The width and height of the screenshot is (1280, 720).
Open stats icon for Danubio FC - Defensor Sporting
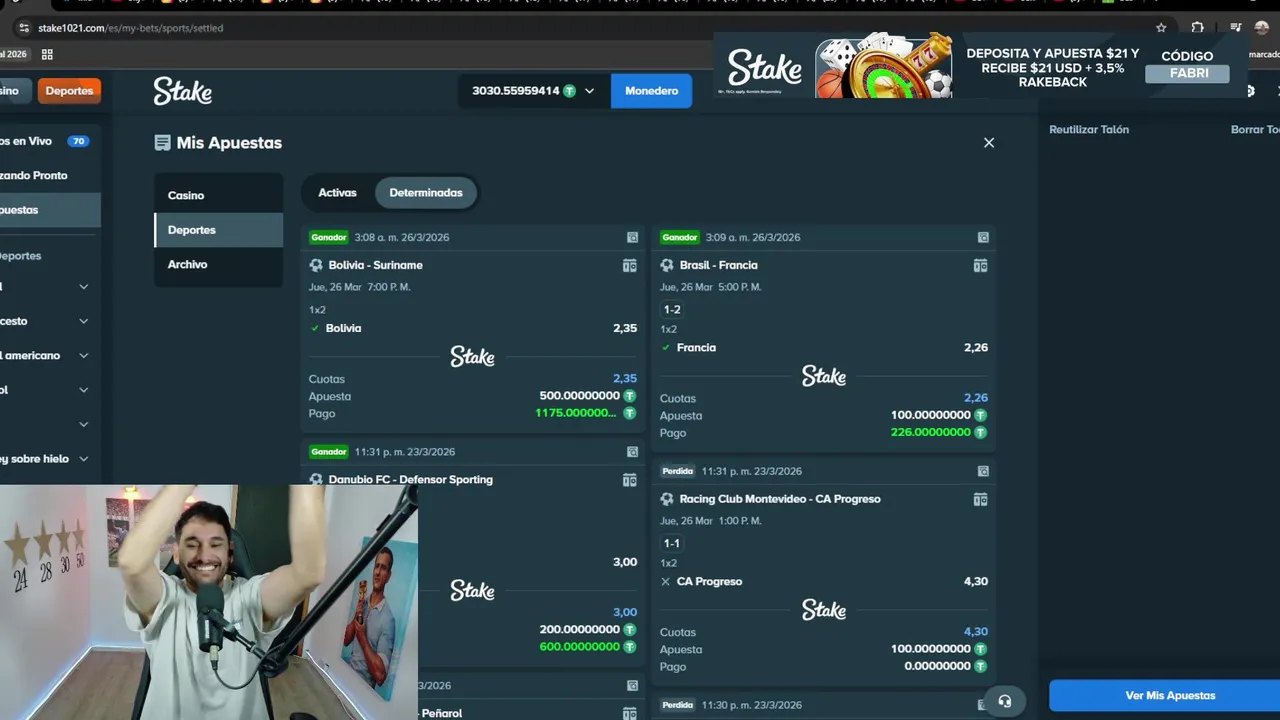pyautogui.click(x=629, y=480)
